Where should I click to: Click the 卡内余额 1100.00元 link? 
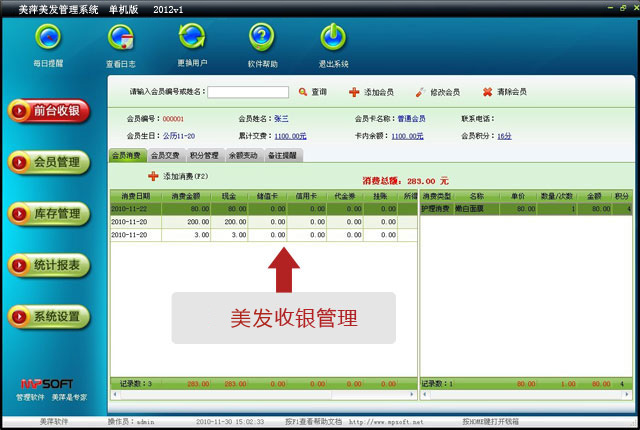pos(407,136)
